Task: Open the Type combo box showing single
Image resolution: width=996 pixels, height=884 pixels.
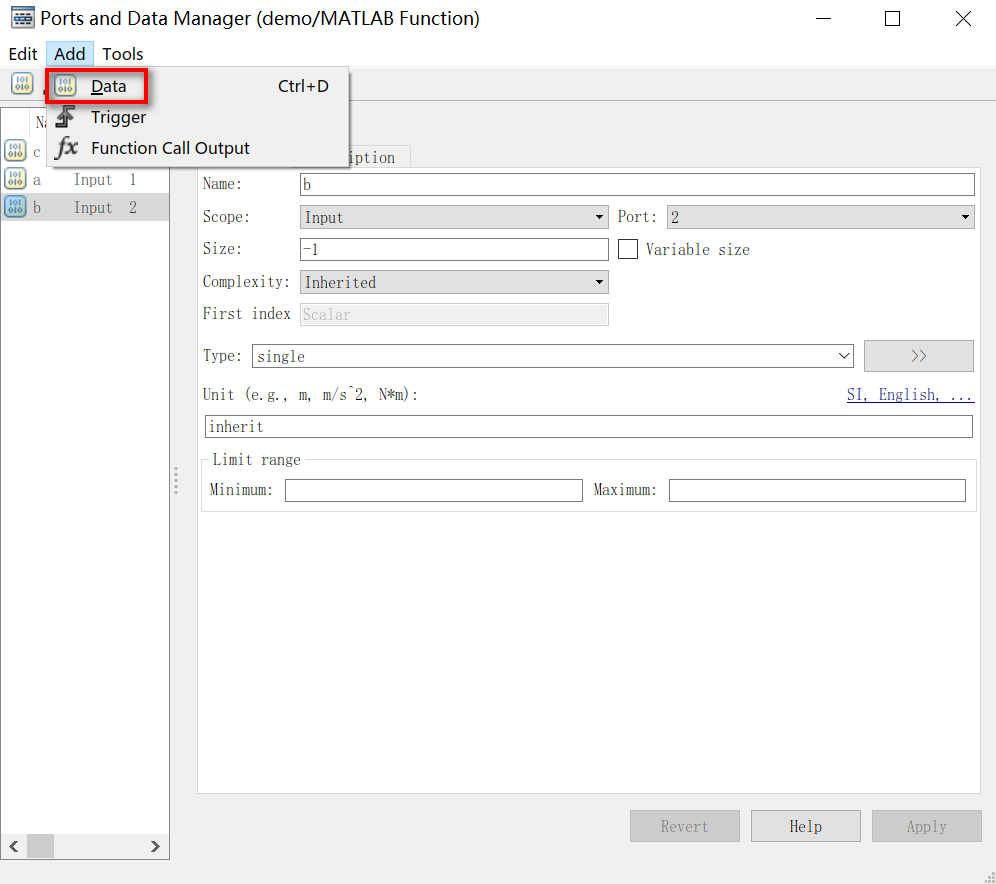Action: tap(553, 356)
